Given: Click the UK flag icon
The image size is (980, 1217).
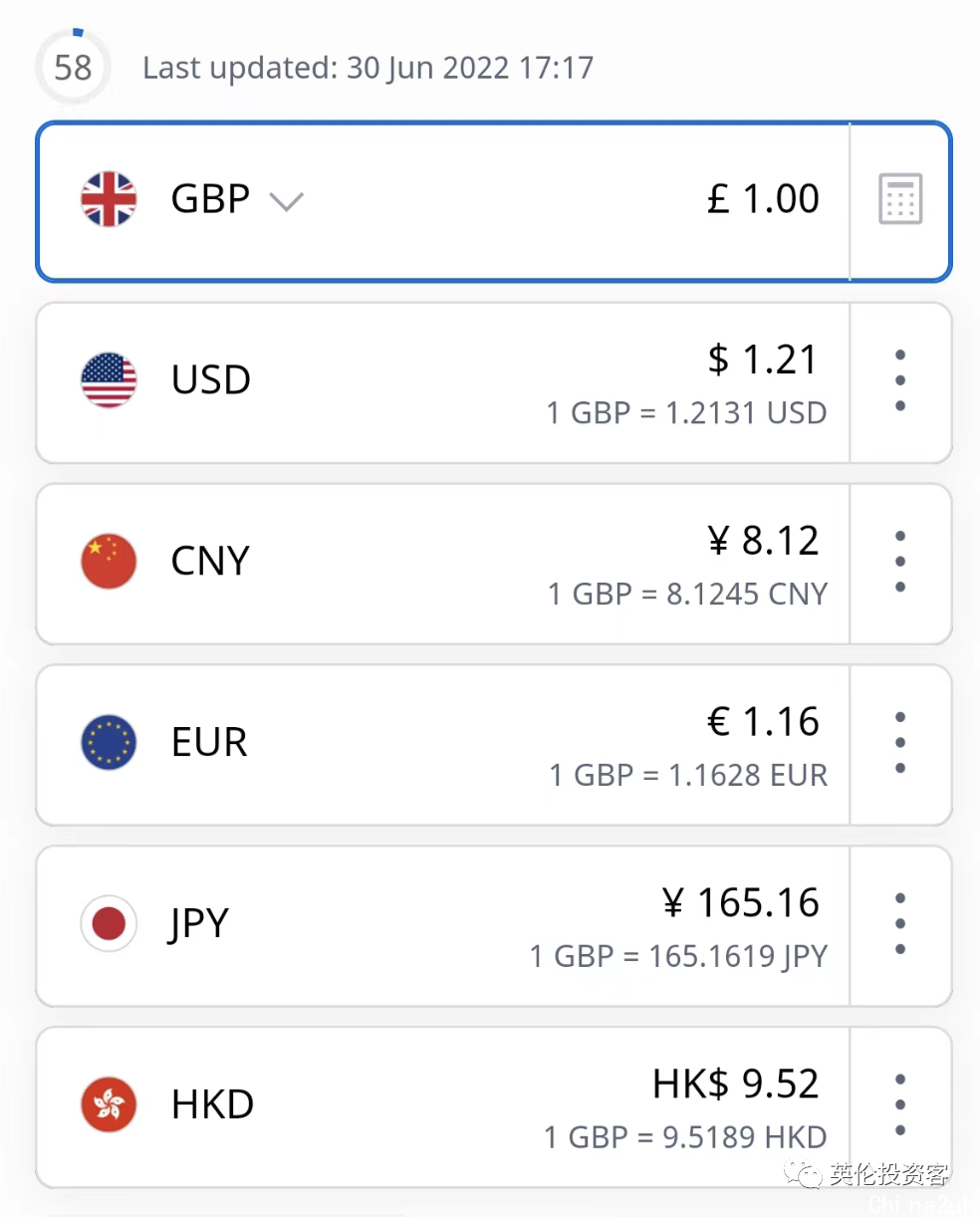Looking at the screenshot, I should pyautogui.click(x=109, y=199).
